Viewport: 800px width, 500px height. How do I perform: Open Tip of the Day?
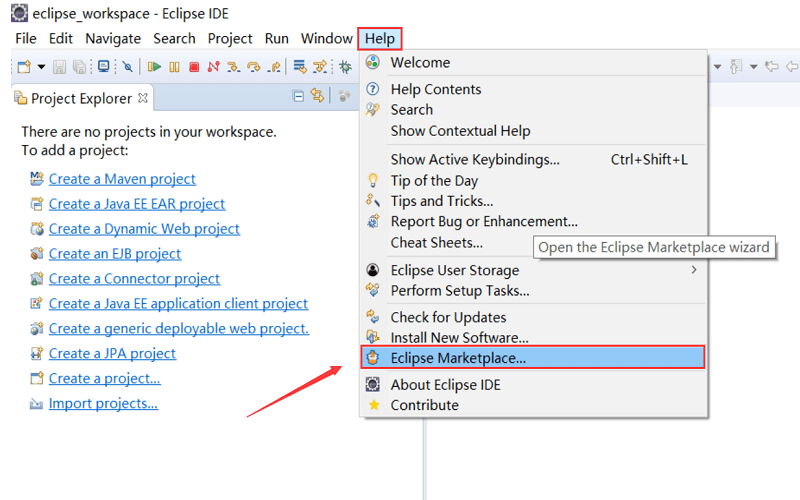click(533, 181)
